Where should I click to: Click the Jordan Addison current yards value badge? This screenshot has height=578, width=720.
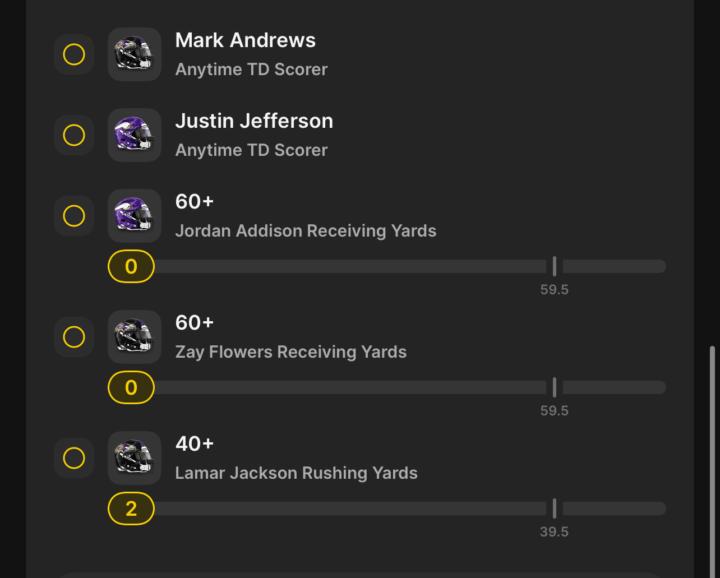point(131,267)
